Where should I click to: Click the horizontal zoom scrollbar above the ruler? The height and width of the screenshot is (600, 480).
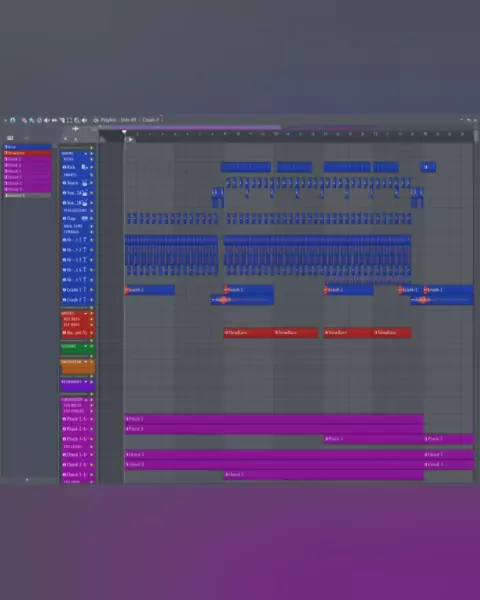(190, 127)
